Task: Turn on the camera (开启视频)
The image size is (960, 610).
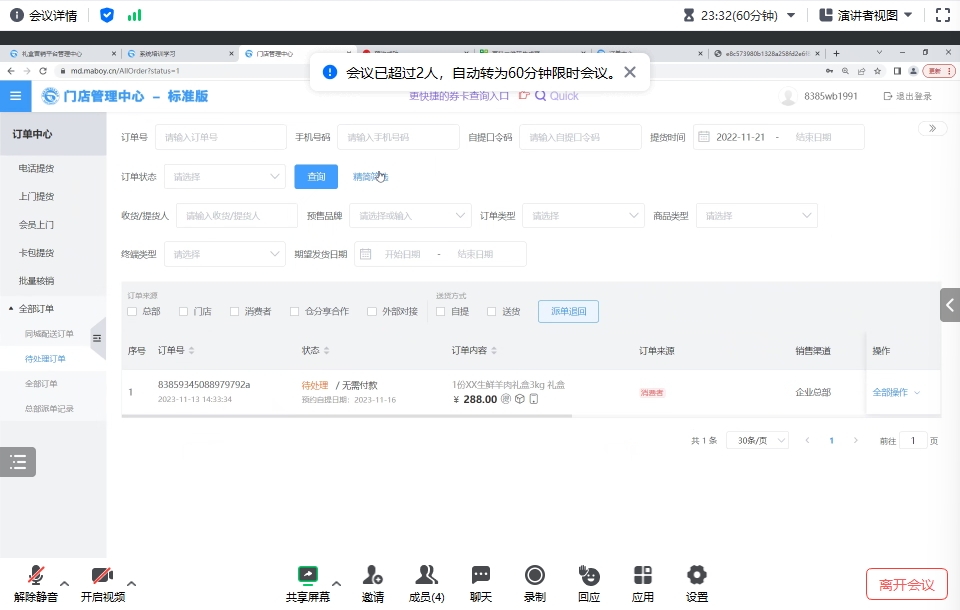Action: pos(102,576)
